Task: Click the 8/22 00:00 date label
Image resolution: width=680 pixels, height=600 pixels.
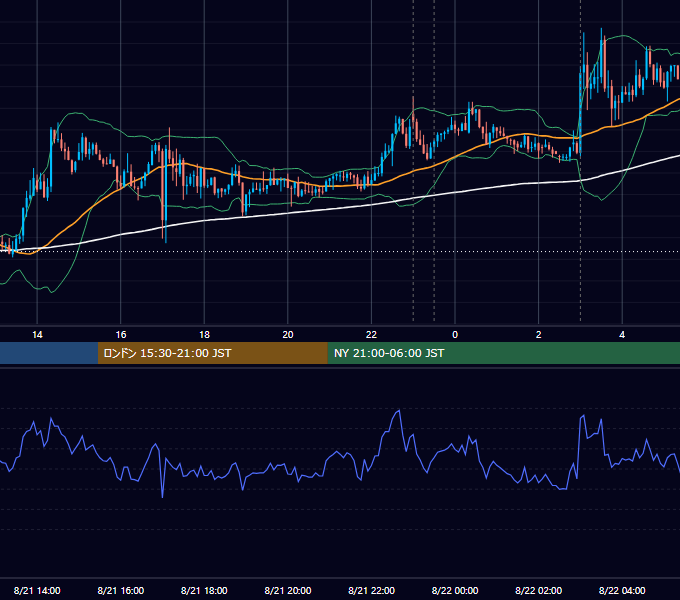Action: pos(455,590)
